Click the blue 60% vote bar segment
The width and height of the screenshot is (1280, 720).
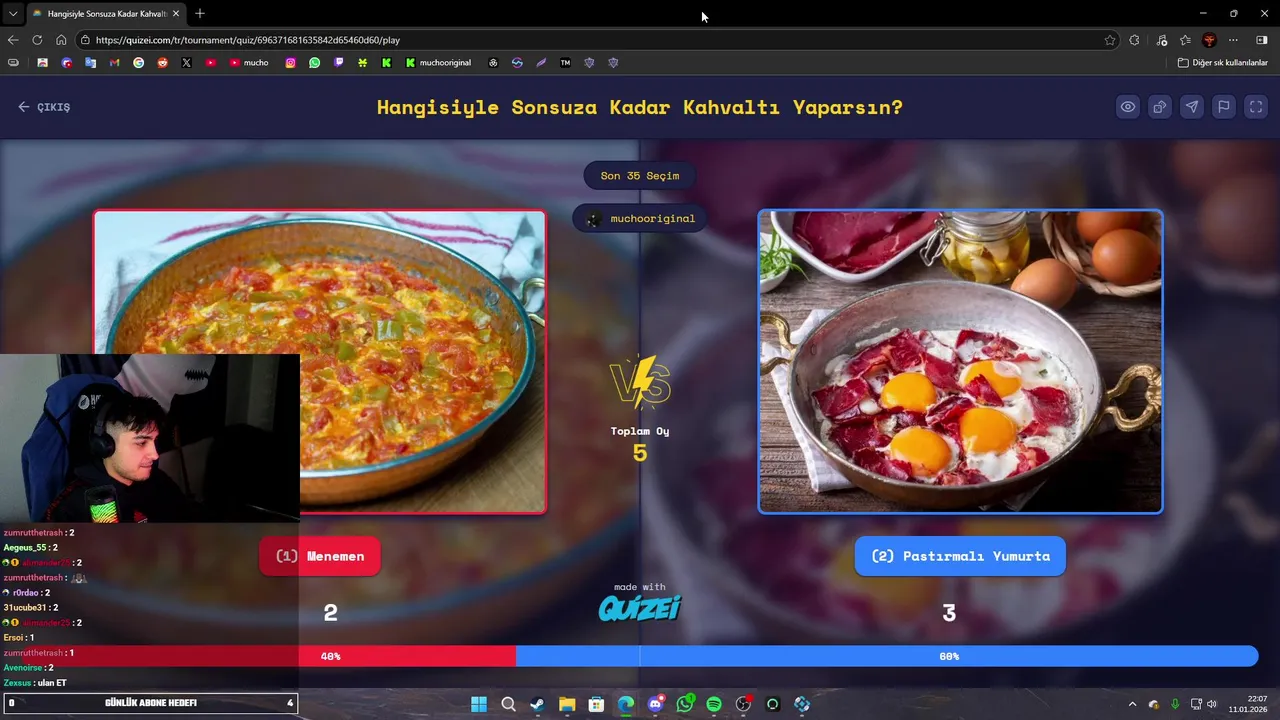click(887, 656)
